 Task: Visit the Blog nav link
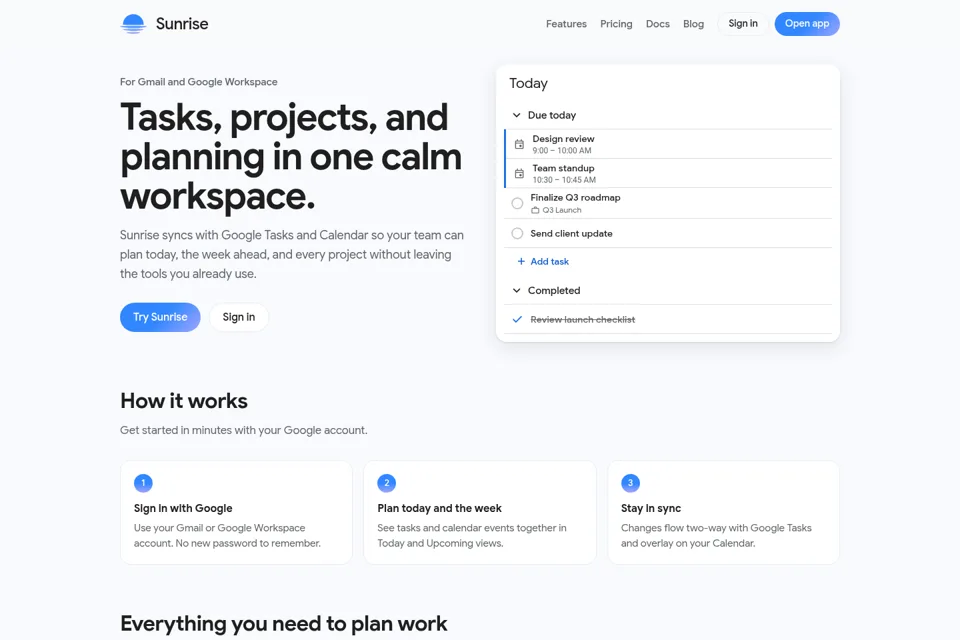pos(693,24)
